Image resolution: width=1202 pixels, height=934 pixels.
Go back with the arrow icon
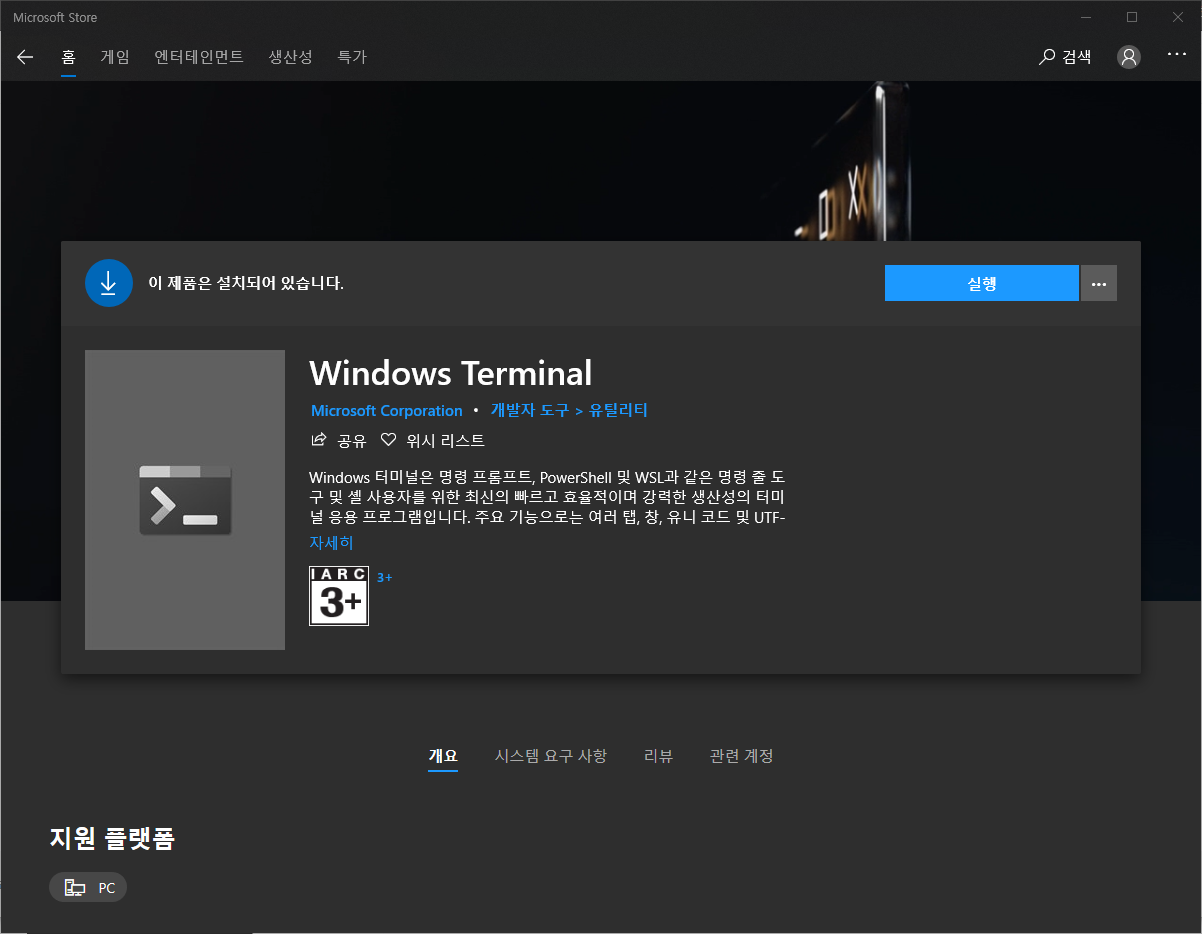(x=25, y=57)
